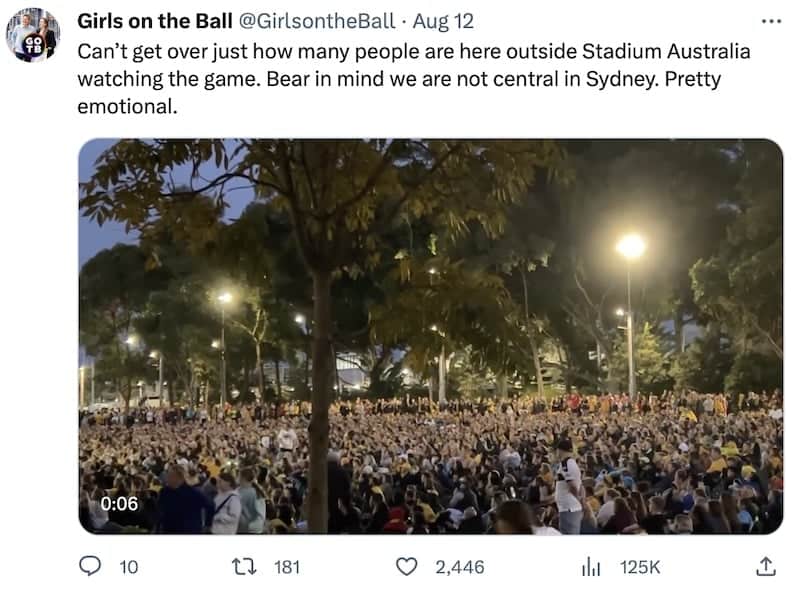Open the Girls on the Ball profile avatar

[33, 35]
